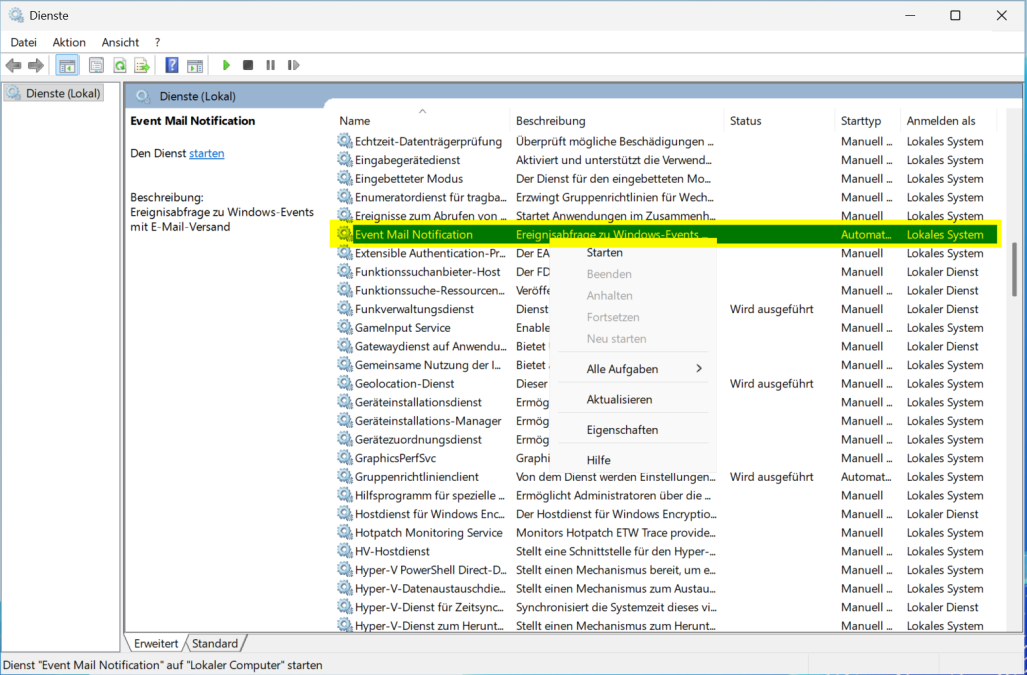Screen dimensions: 1027x675
Task: Sort by the Anmelden als column header
Action: [x=948, y=120]
